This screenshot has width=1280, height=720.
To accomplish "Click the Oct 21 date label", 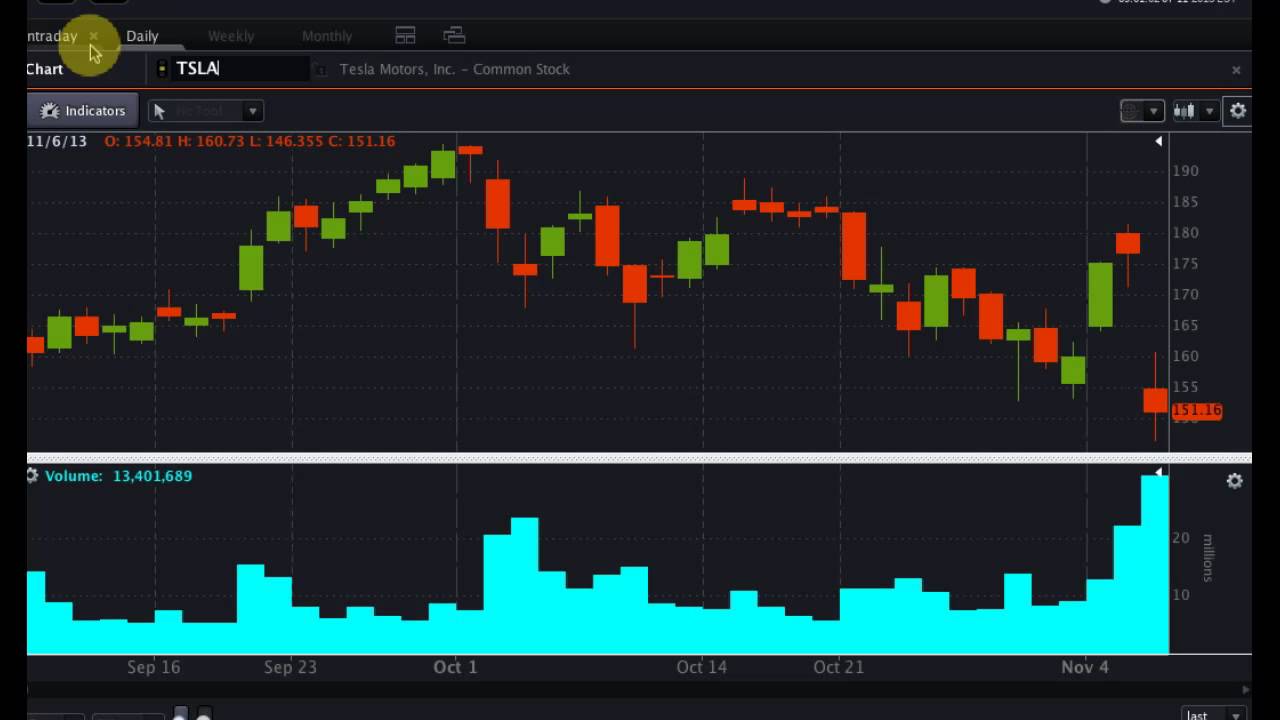I will [838, 667].
